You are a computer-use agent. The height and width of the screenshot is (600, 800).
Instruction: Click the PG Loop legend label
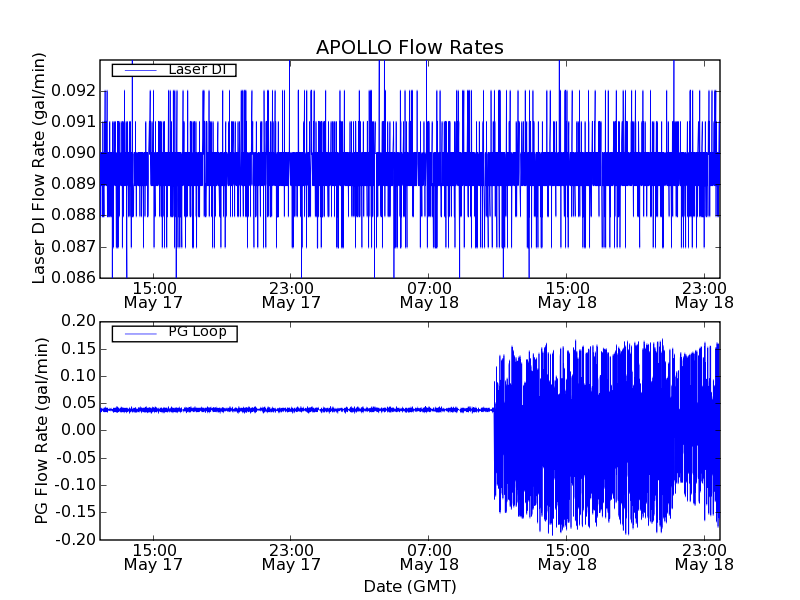[197, 332]
